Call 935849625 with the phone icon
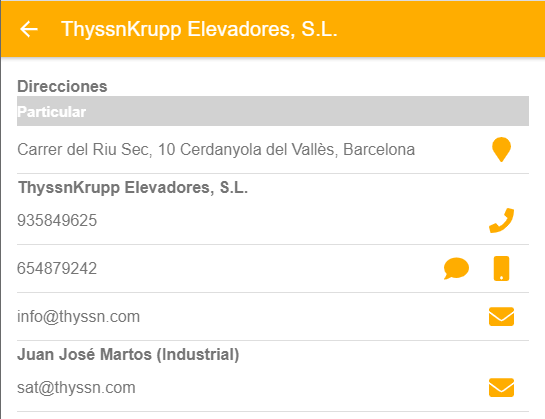 (x=501, y=220)
